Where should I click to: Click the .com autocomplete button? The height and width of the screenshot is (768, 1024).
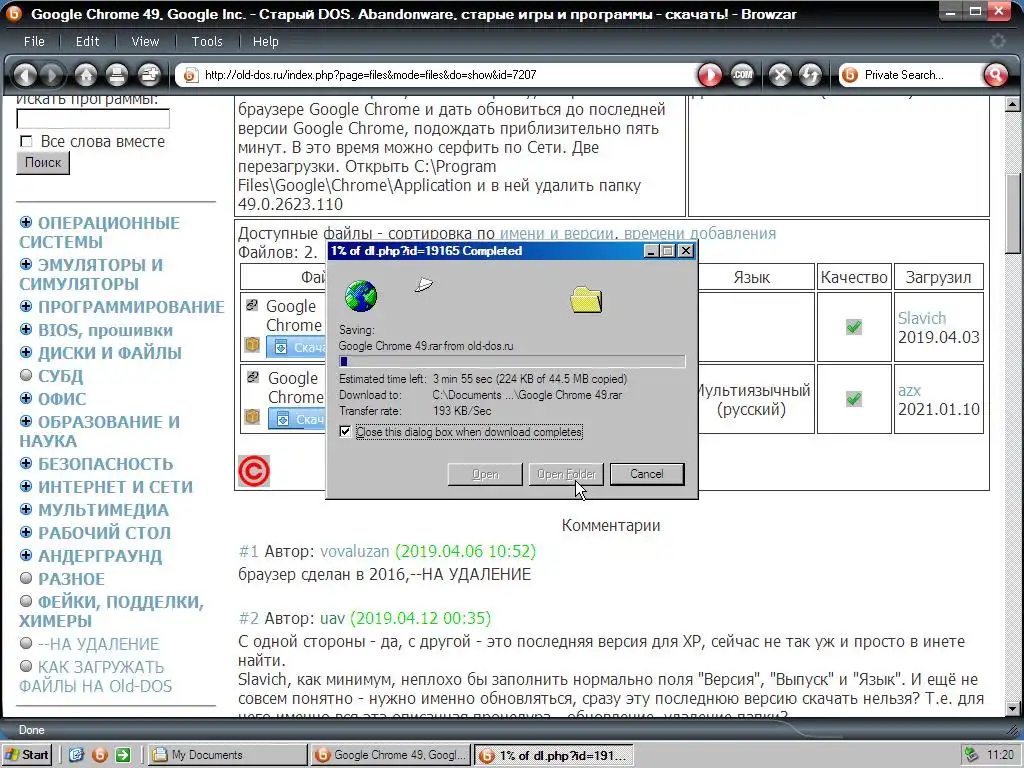tap(742, 75)
